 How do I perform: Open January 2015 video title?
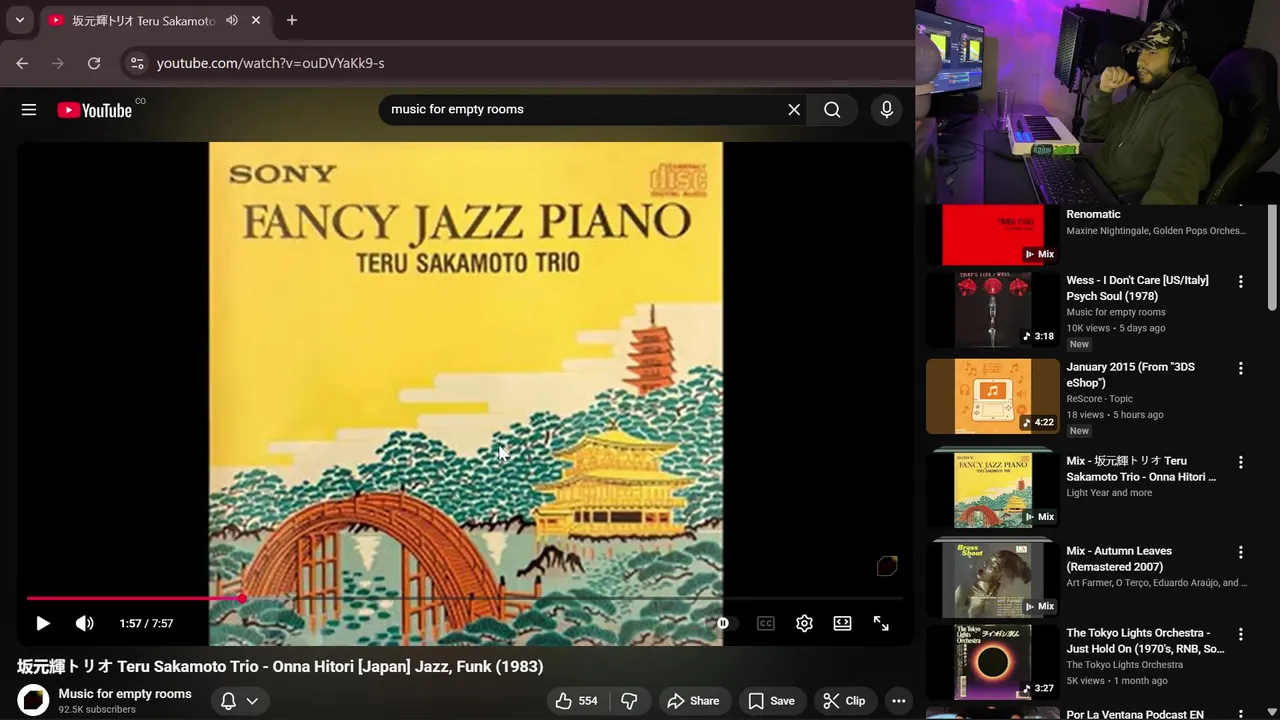pos(1130,375)
